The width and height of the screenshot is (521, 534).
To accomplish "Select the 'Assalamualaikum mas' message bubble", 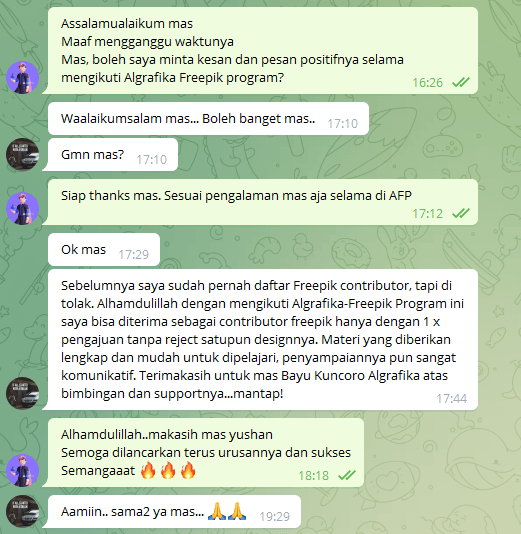I will pos(263,50).
